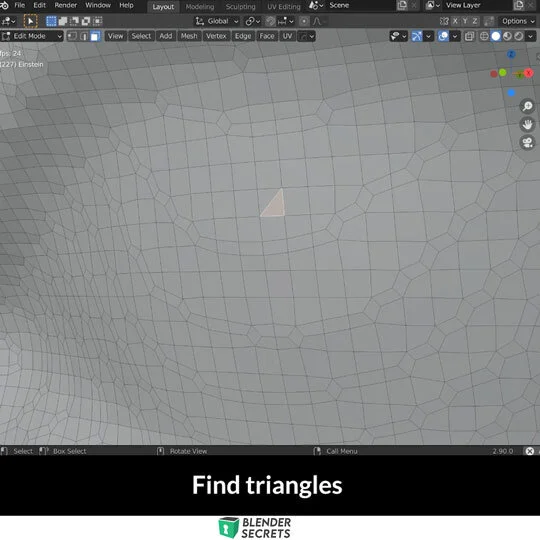Click the zoom view magnifier icon

[527, 106]
